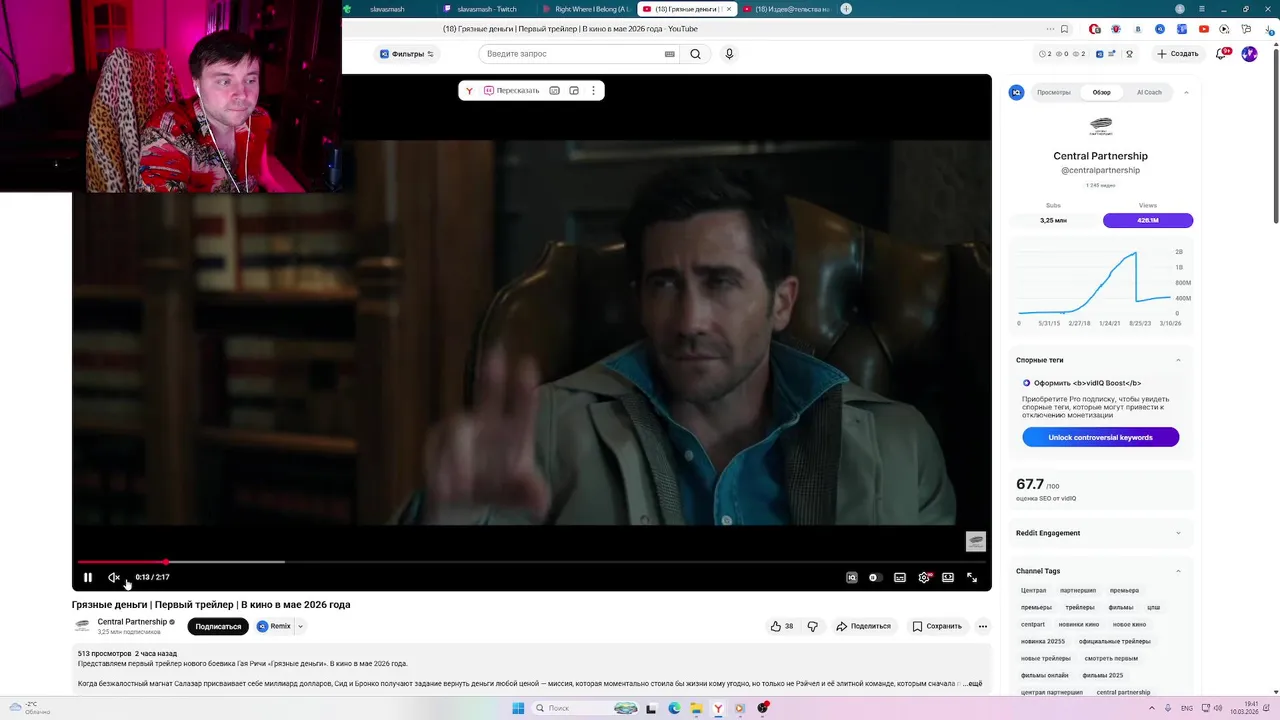Viewport: 1280px width, 720px height.
Task: Toggle subtitles with the captions icon
Action: 900,577
